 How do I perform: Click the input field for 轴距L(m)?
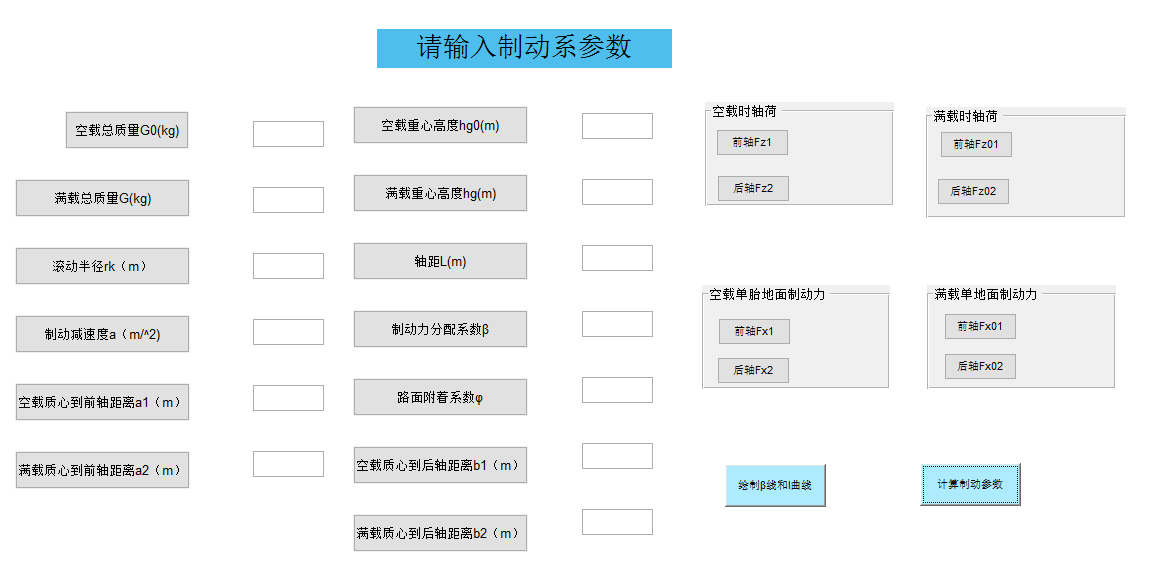617,258
